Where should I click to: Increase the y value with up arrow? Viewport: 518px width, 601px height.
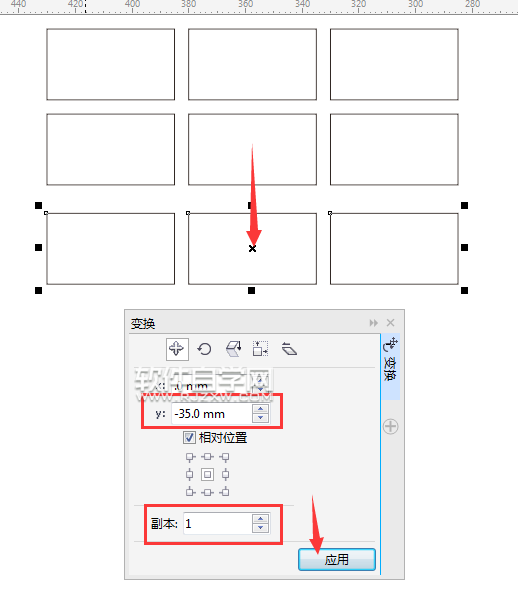click(x=261, y=409)
